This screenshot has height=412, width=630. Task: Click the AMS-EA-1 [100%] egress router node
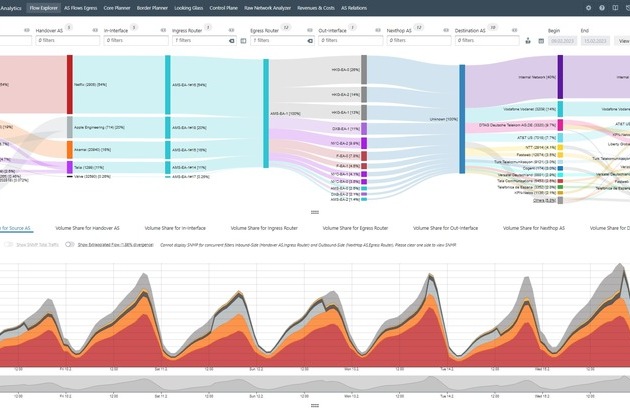266,113
